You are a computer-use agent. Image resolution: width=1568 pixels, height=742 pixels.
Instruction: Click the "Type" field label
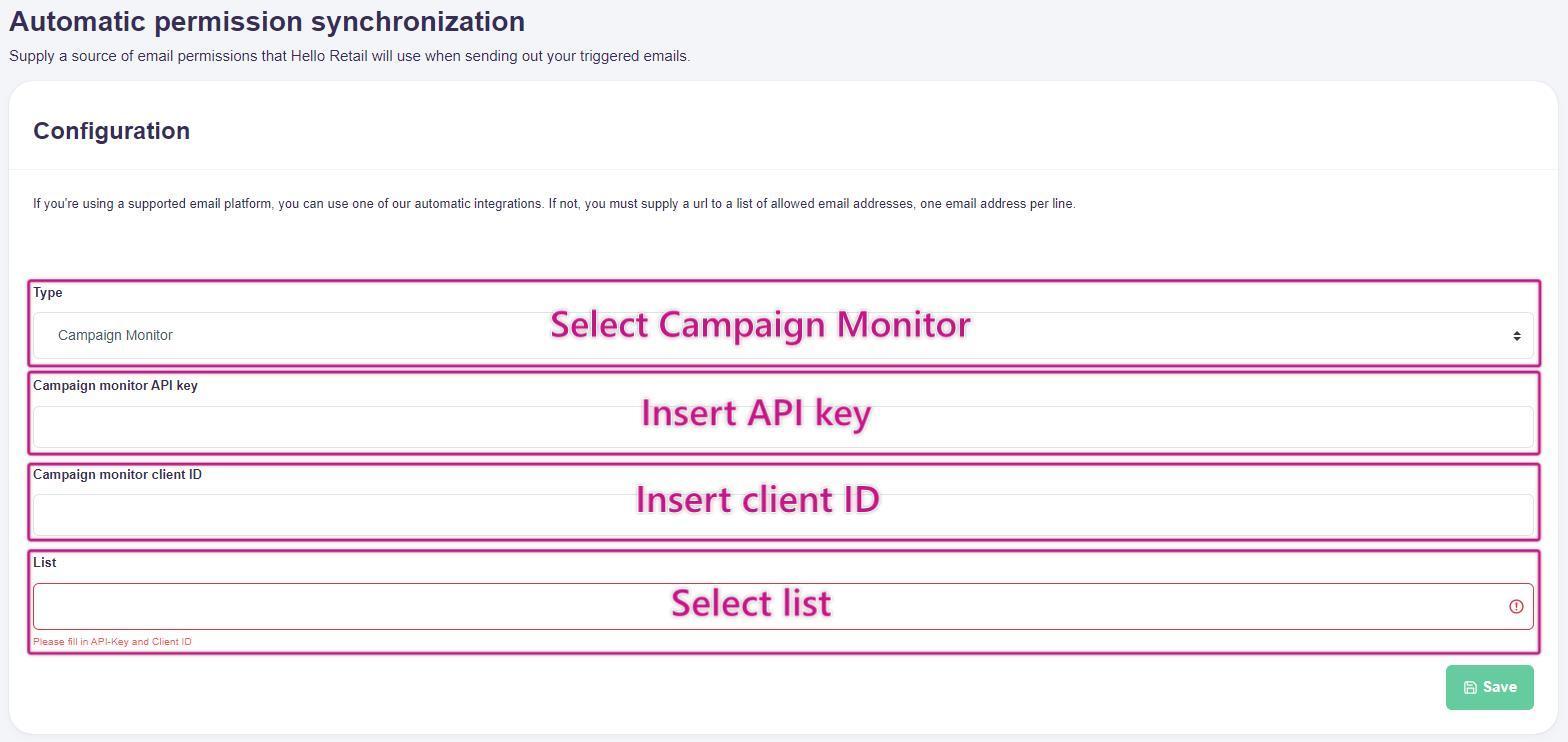48,293
